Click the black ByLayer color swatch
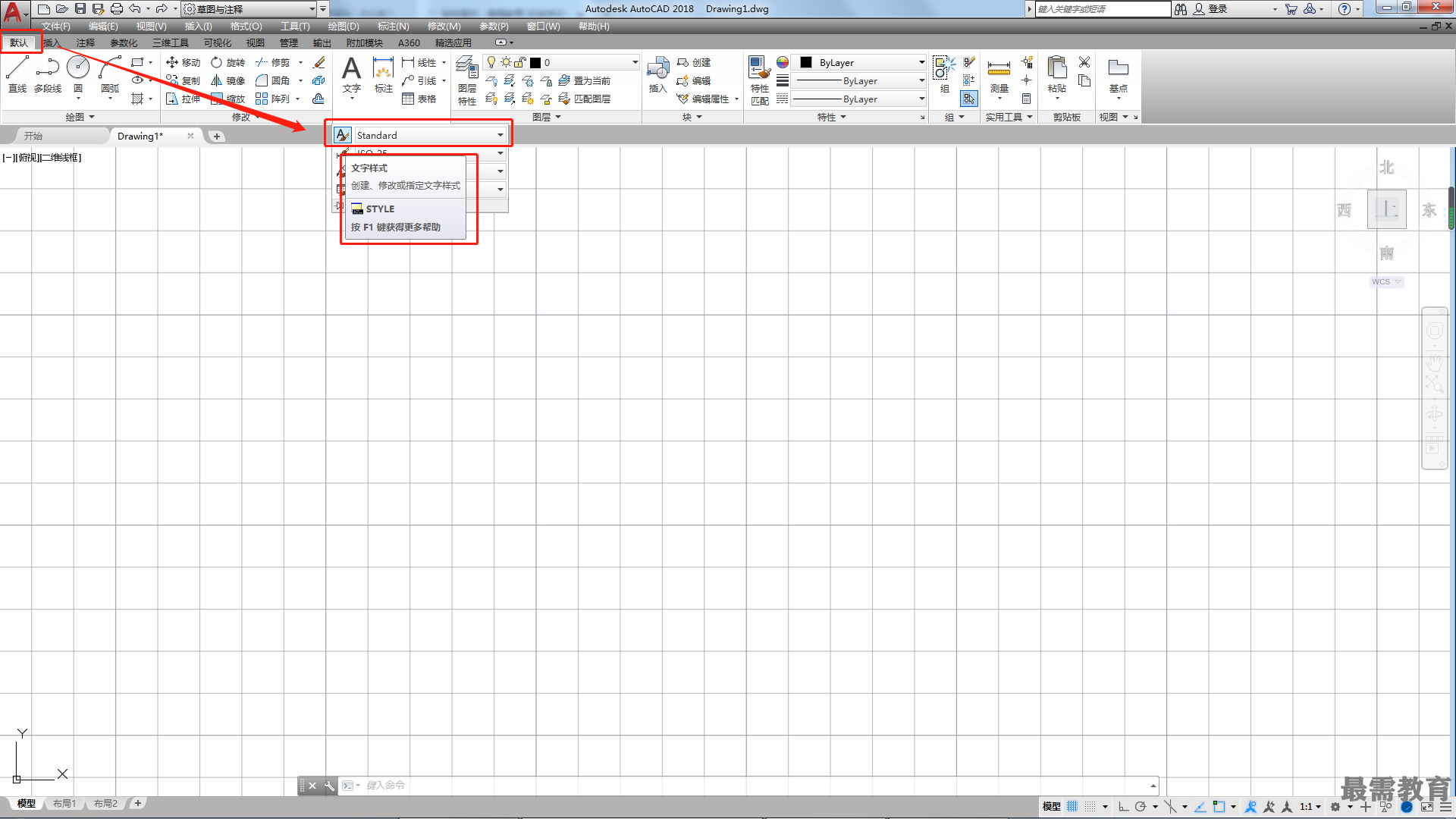Image resolution: width=1456 pixels, height=819 pixels. [x=806, y=62]
